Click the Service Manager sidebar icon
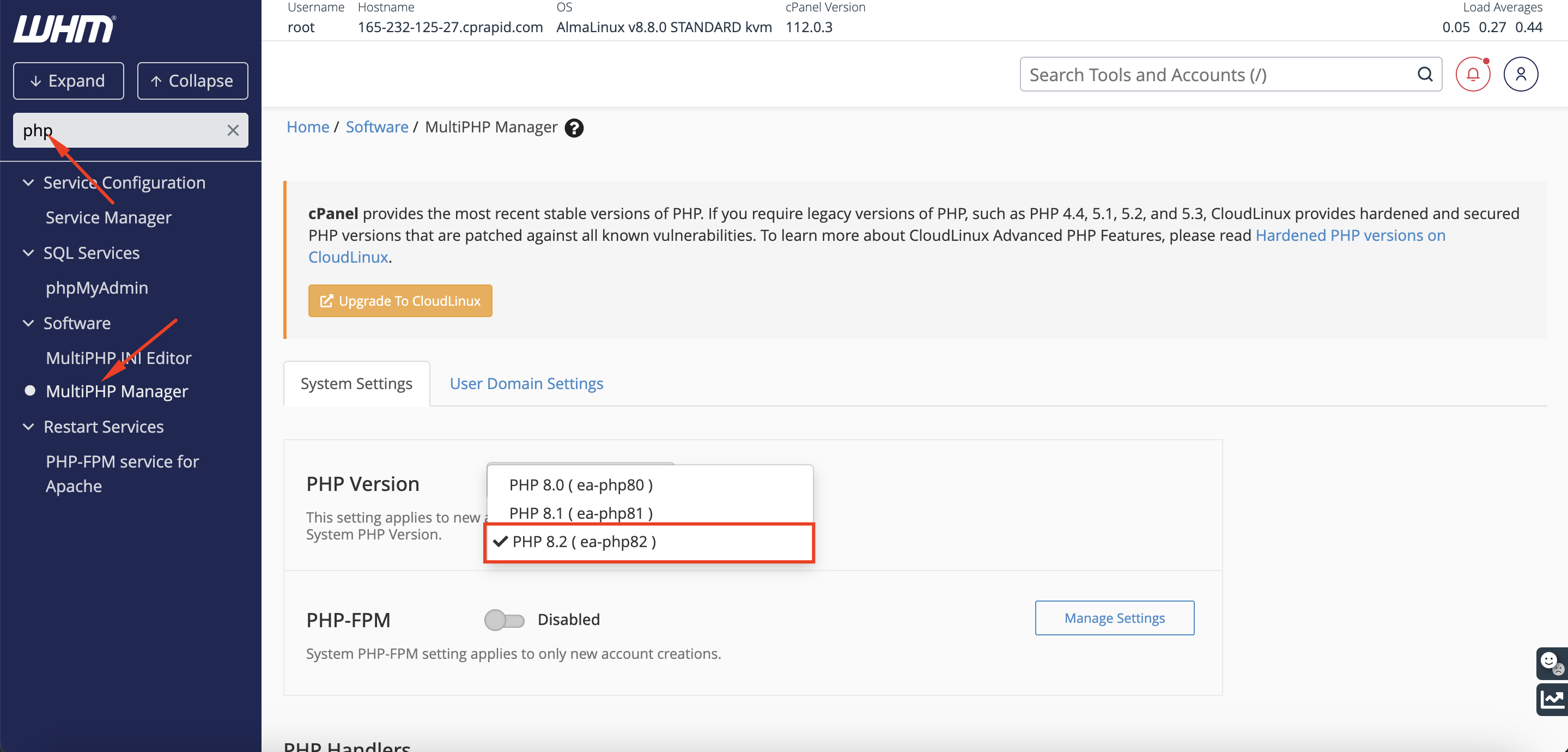This screenshot has height=752, width=1568. [109, 217]
